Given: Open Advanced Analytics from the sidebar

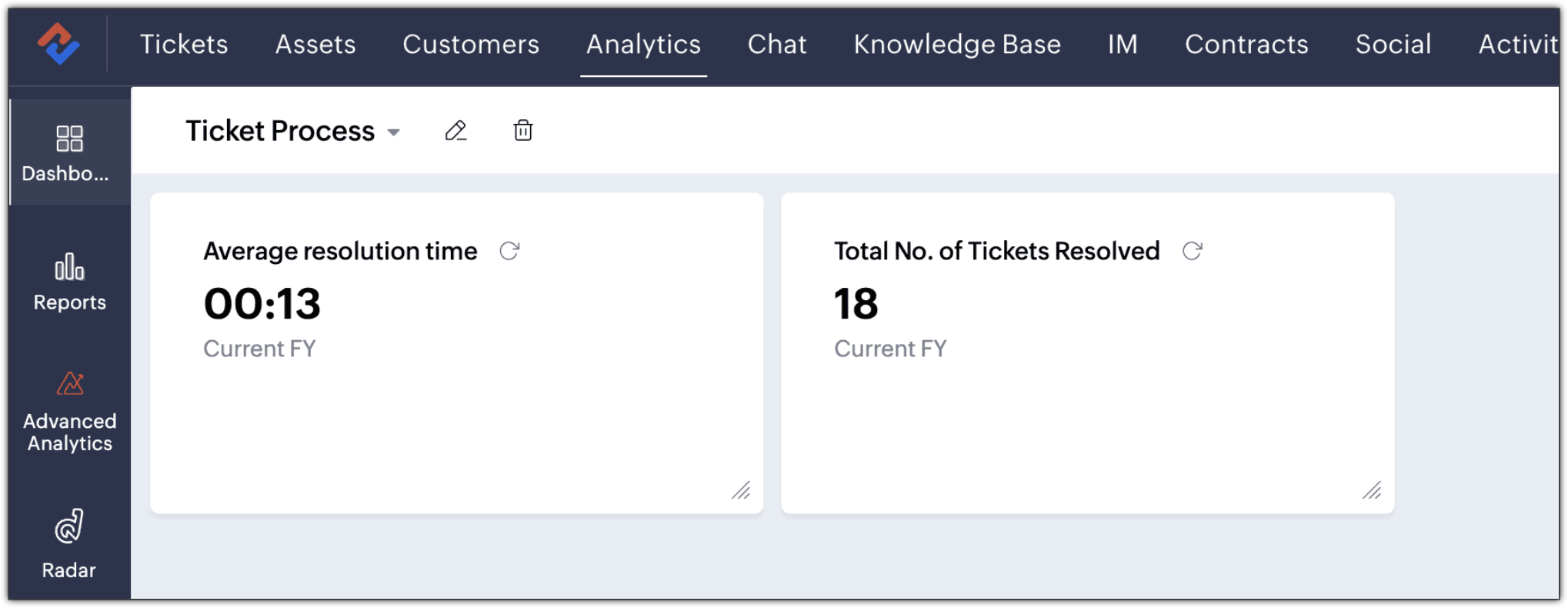Looking at the screenshot, I should [x=69, y=412].
